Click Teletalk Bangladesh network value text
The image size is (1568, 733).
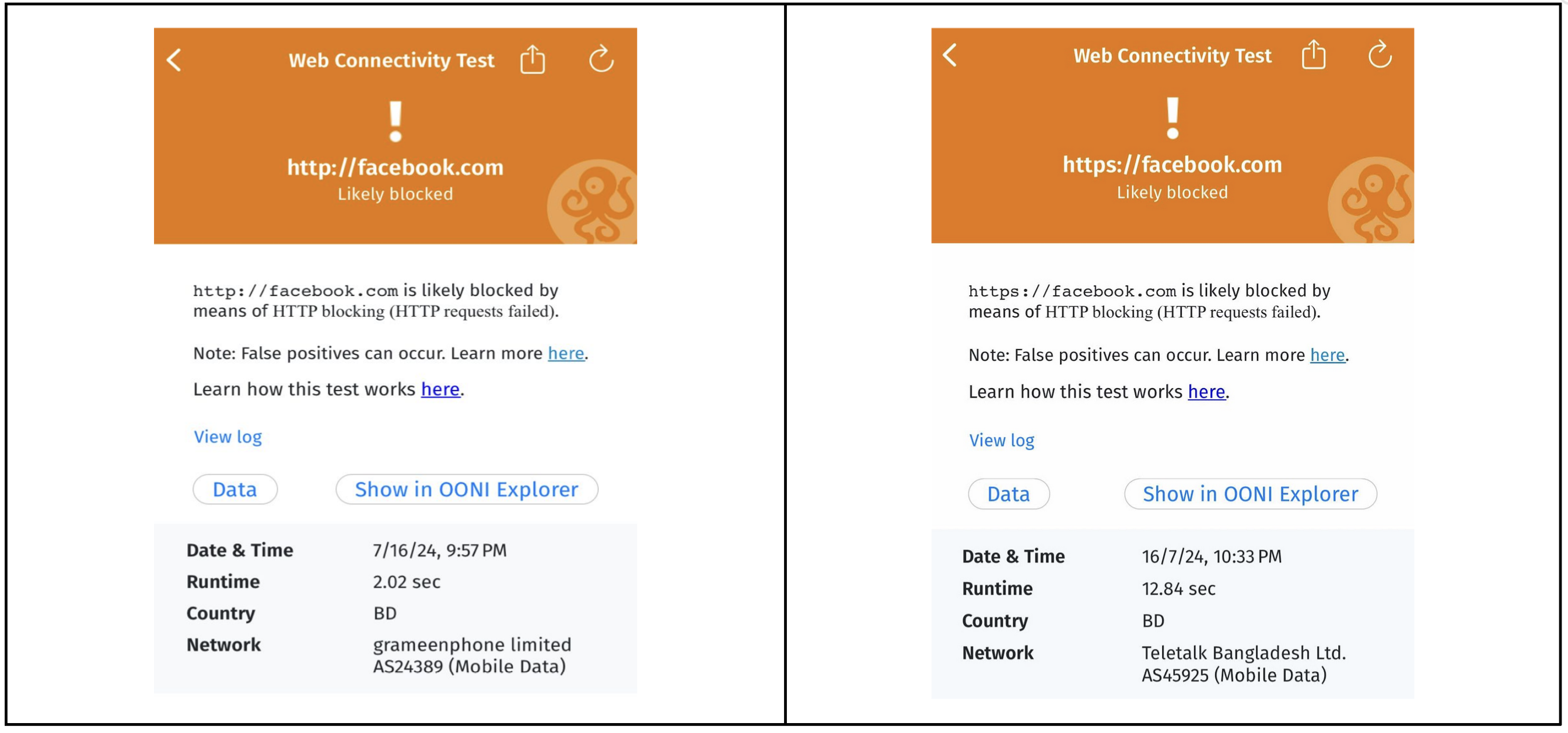pyautogui.click(x=1243, y=653)
